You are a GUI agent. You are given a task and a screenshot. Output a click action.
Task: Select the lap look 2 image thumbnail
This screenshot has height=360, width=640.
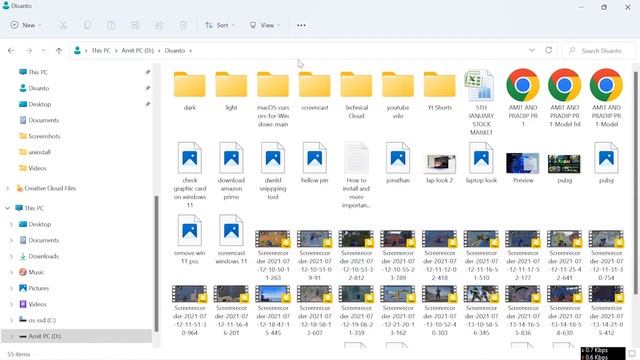click(x=440, y=168)
